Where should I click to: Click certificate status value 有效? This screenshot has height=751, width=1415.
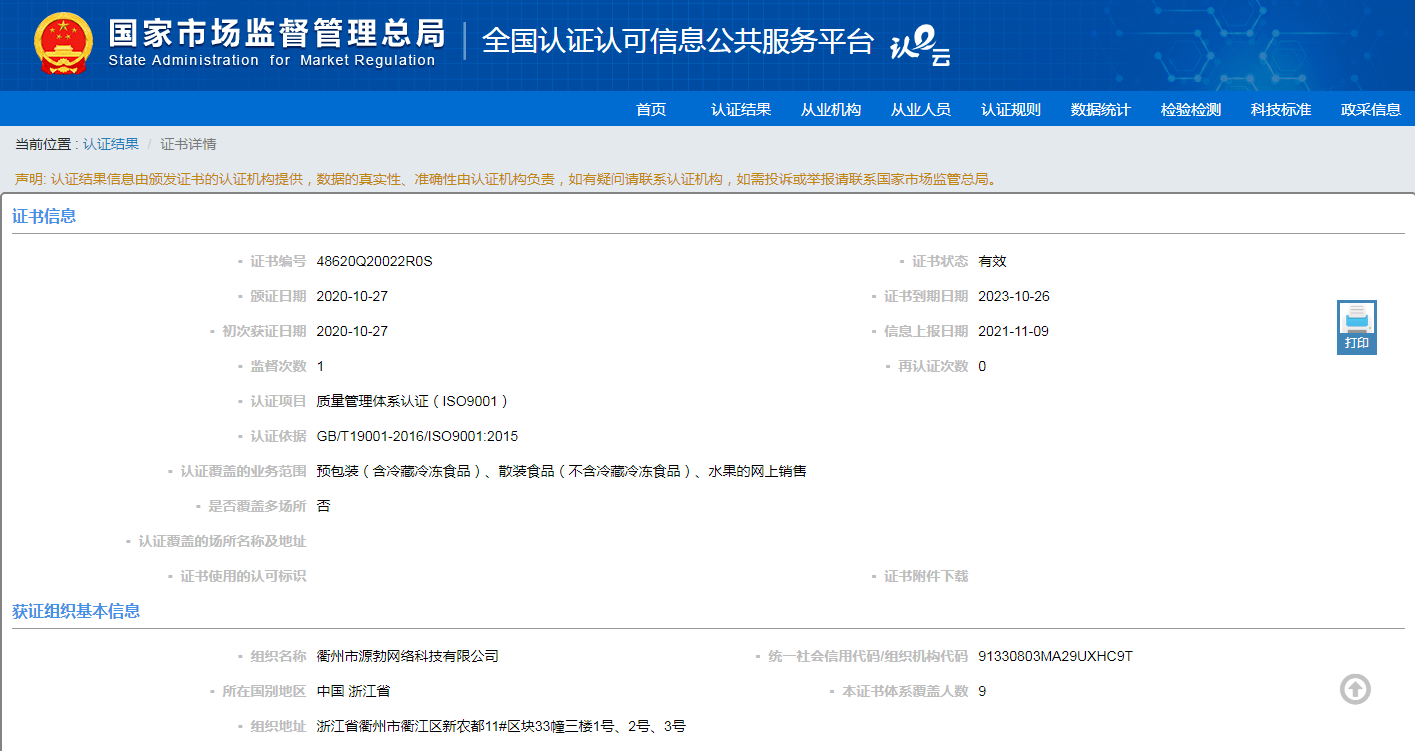[992, 261]
